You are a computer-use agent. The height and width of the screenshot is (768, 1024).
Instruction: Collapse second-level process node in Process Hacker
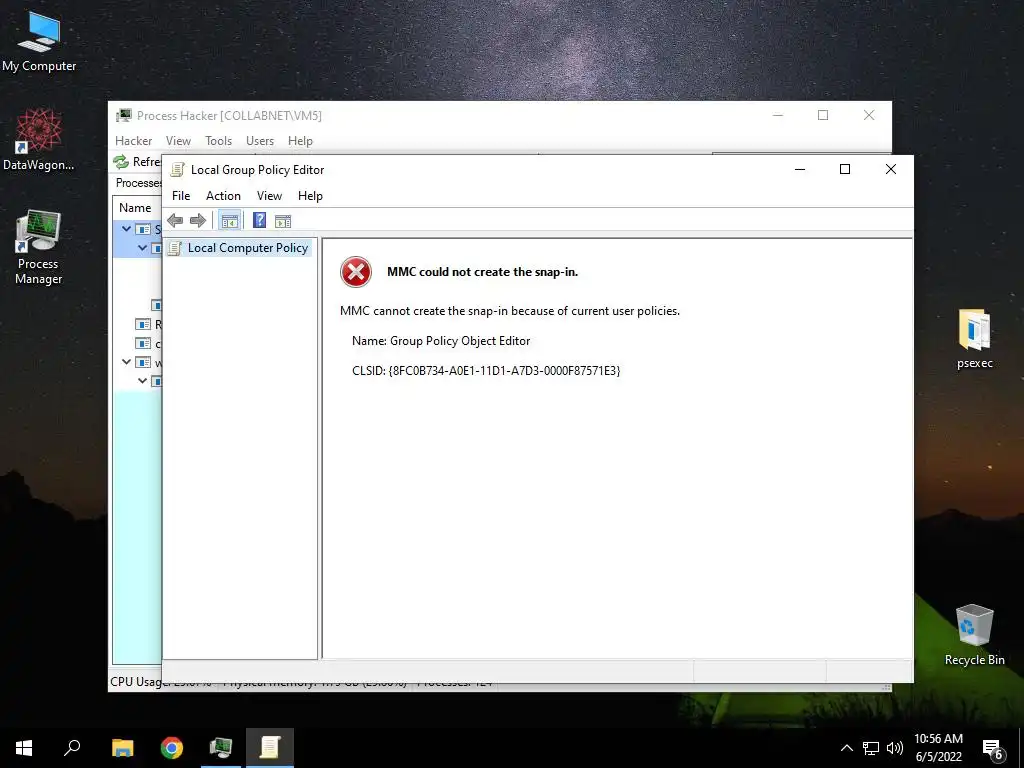tap(142, 248)
